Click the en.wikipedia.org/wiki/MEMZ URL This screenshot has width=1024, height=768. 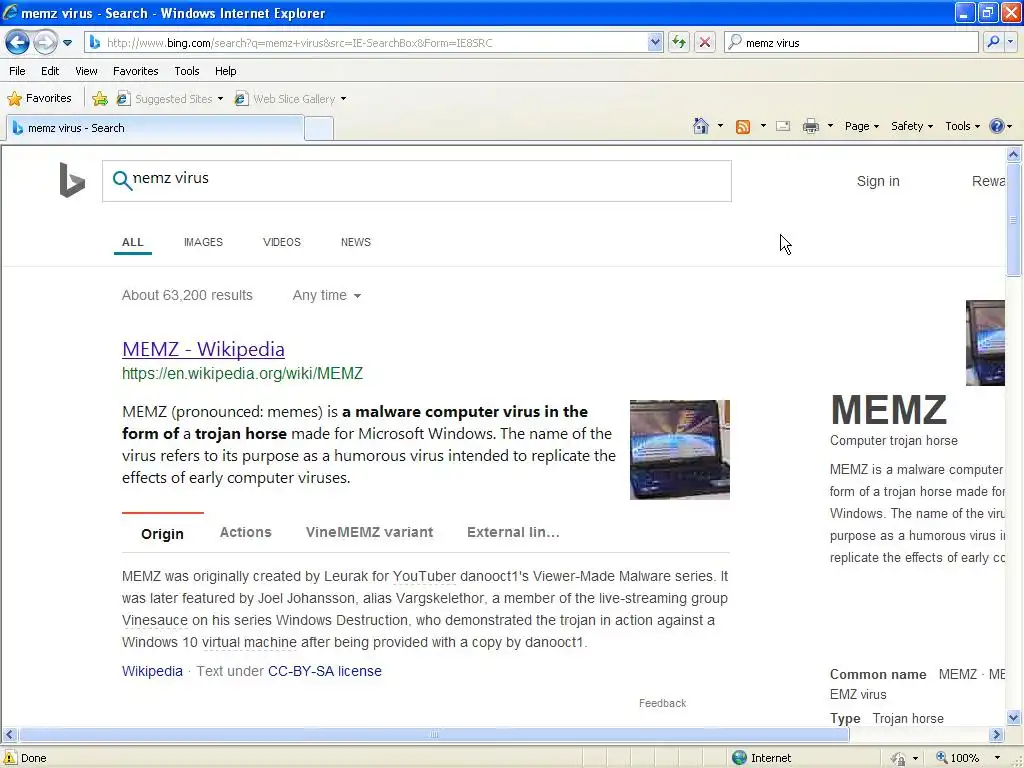(x=242, y=374)
